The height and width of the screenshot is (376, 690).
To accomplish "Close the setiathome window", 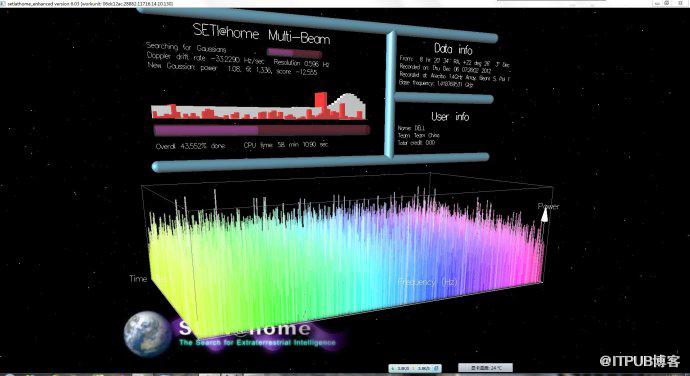I will pyautogui.click(x=681, y=3).
